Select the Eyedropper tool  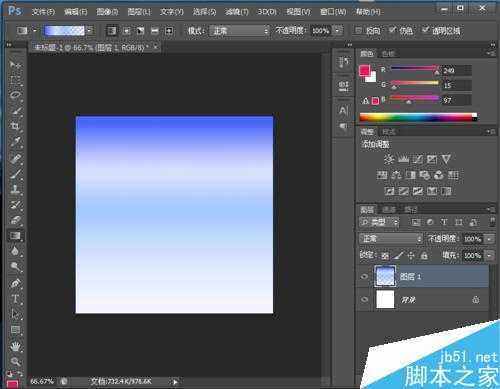click(x=15, y=142)
